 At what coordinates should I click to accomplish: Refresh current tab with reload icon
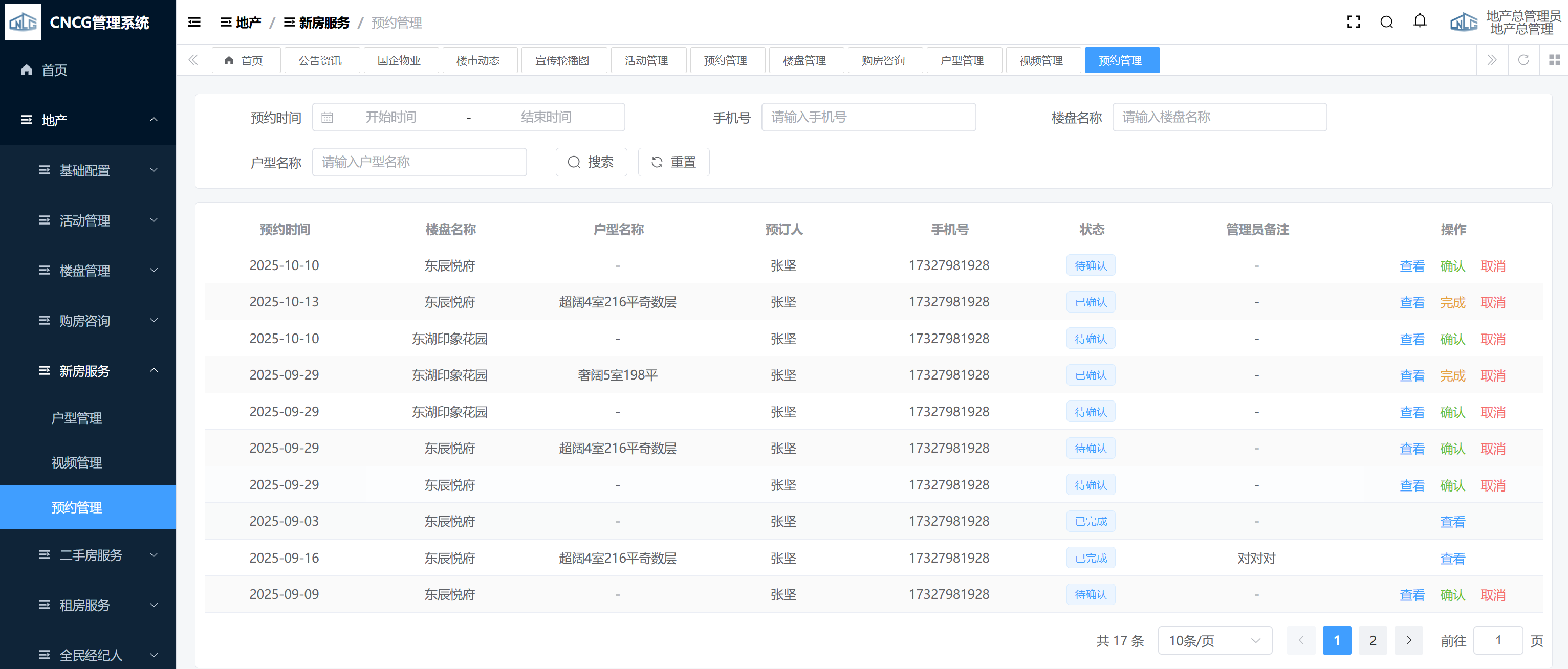[1523, 60]
